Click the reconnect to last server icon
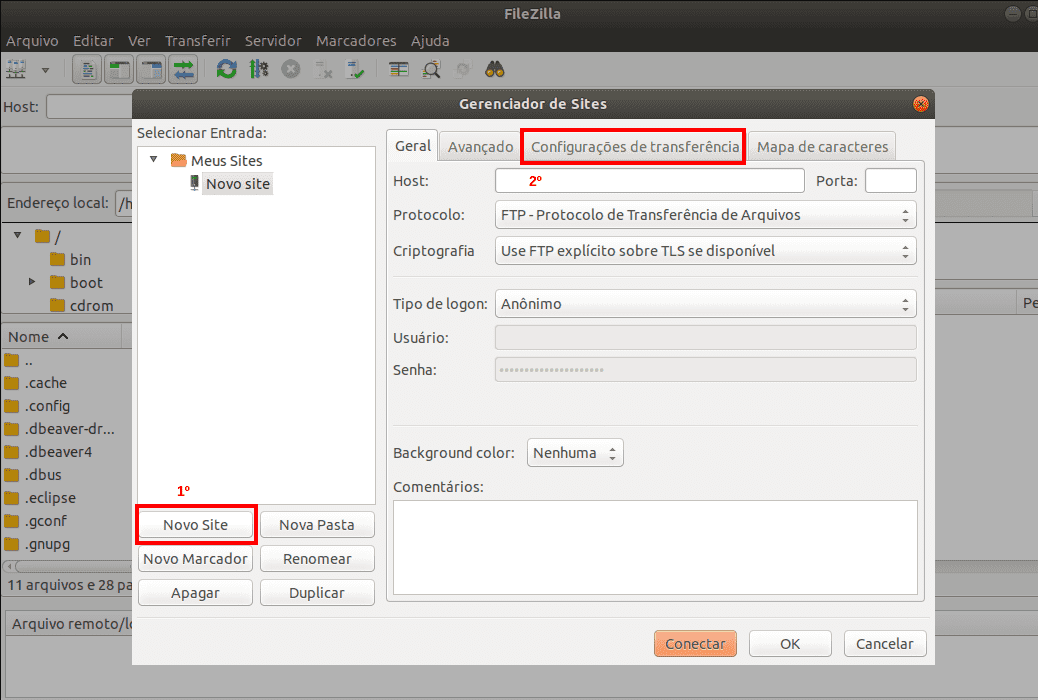The width and height of the screenshot is (1038, 700). [x=355, y=69]
